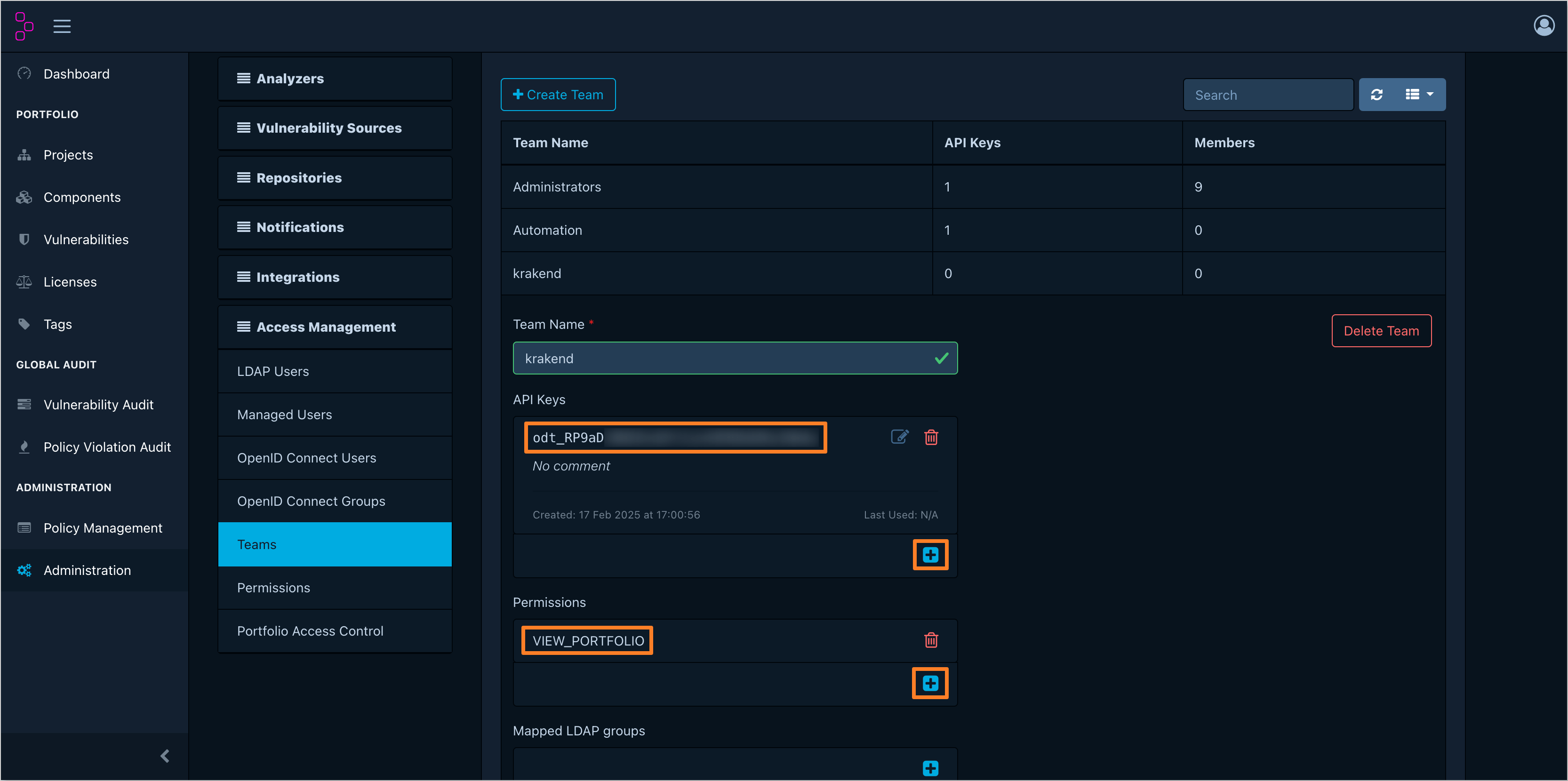Viewport: 1568px width, 781px height.
Task: Select the Components icon in the sidebar
Action: coord(24,197)
